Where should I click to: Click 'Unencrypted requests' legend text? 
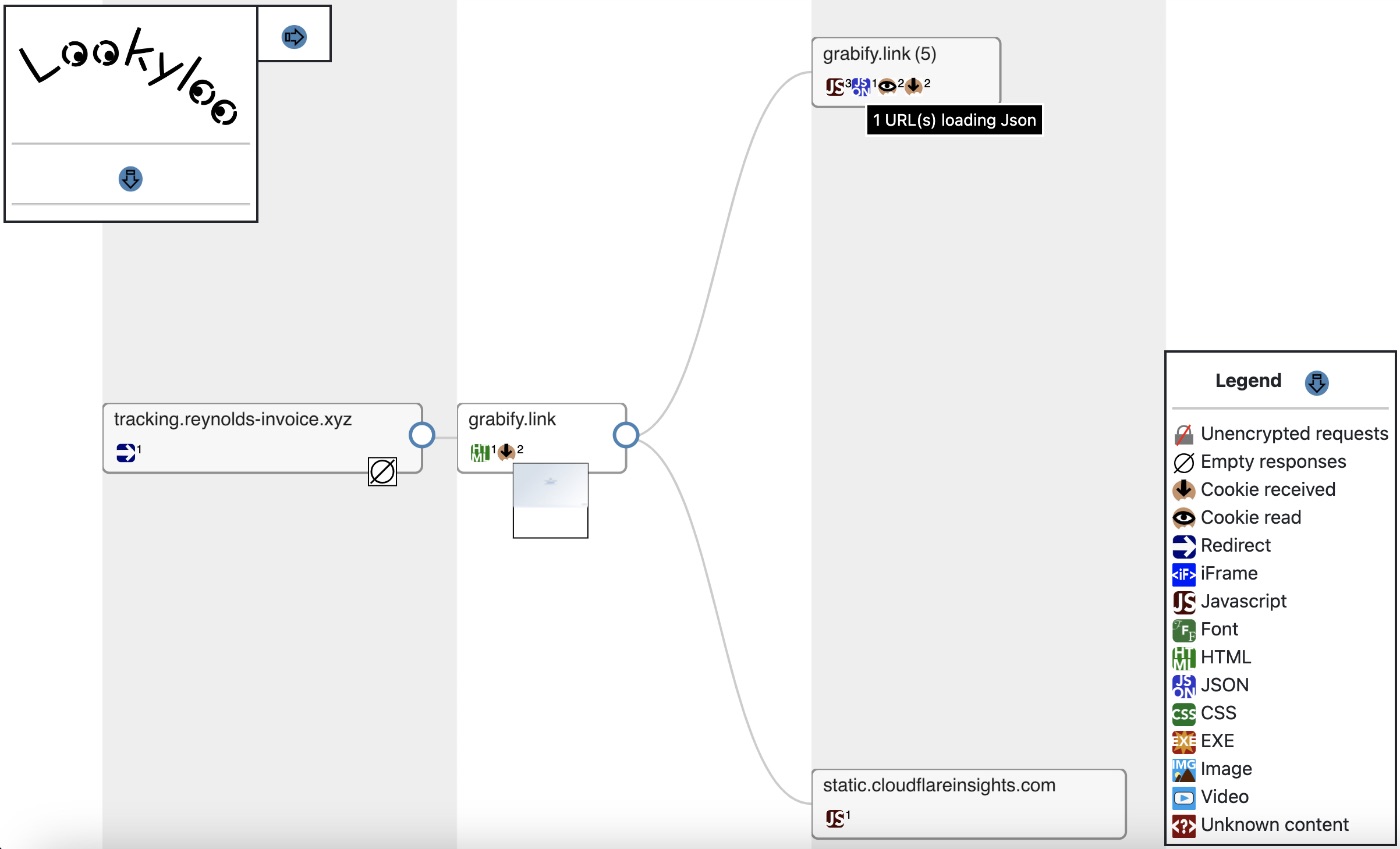1295,434
